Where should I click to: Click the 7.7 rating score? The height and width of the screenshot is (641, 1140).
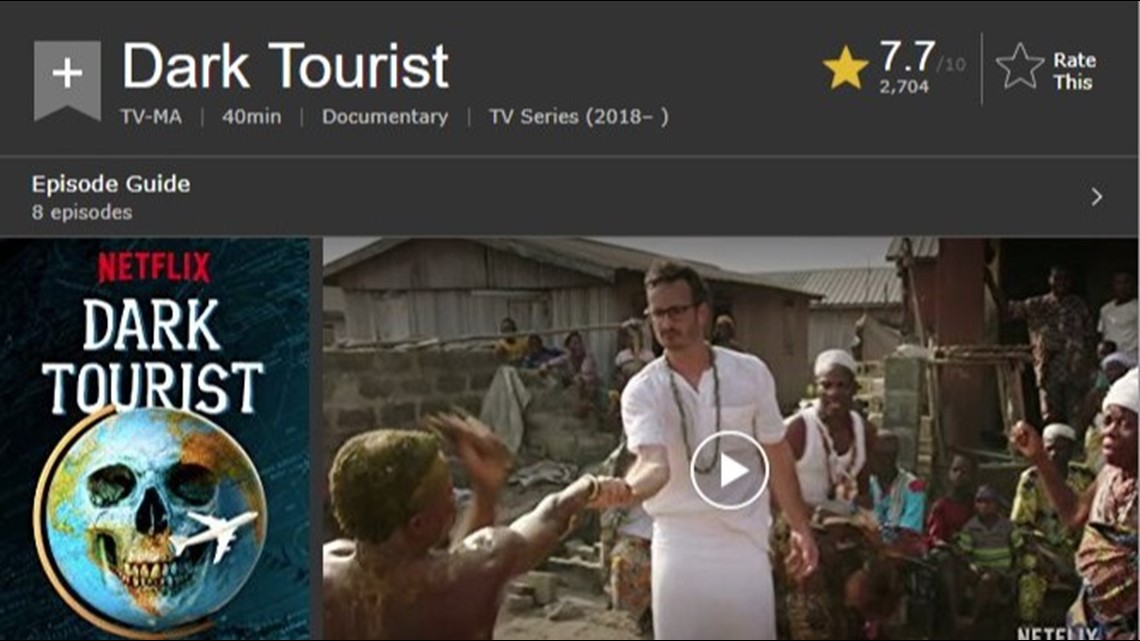pyautogui.click(x=907, y=57)
